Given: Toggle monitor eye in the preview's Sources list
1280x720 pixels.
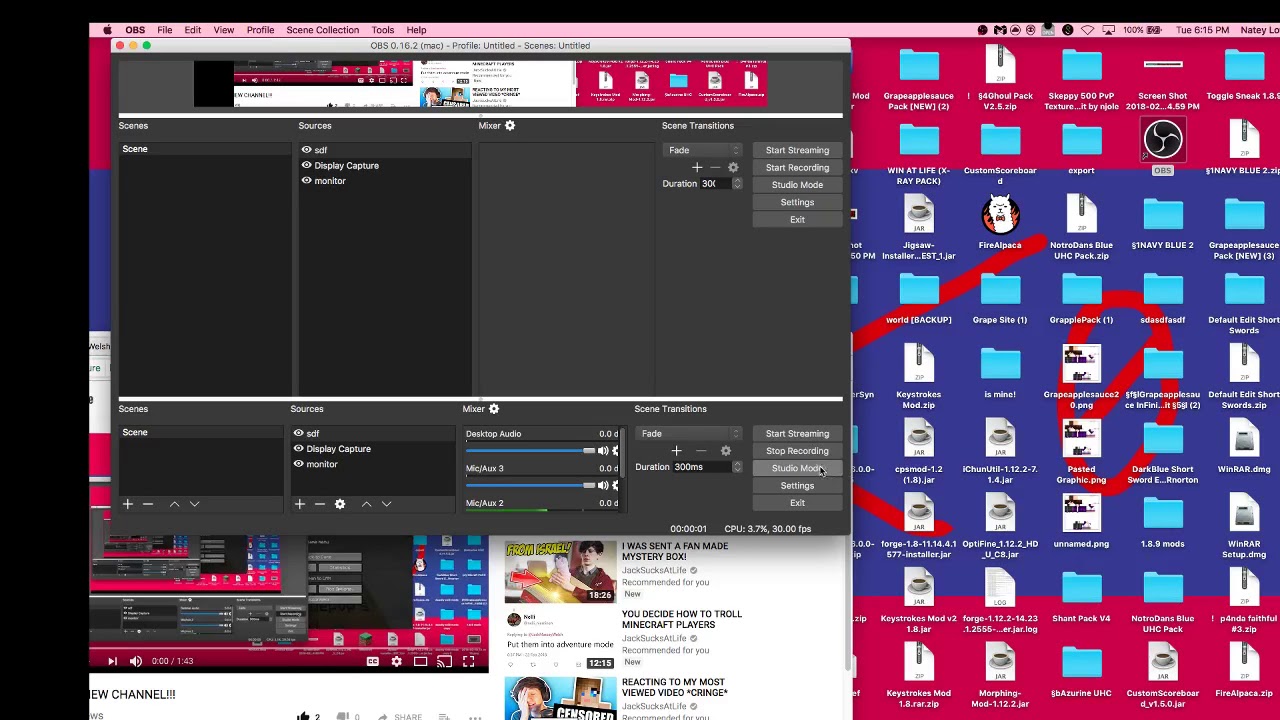Looking at the screenshot, I should pos(306,181).
